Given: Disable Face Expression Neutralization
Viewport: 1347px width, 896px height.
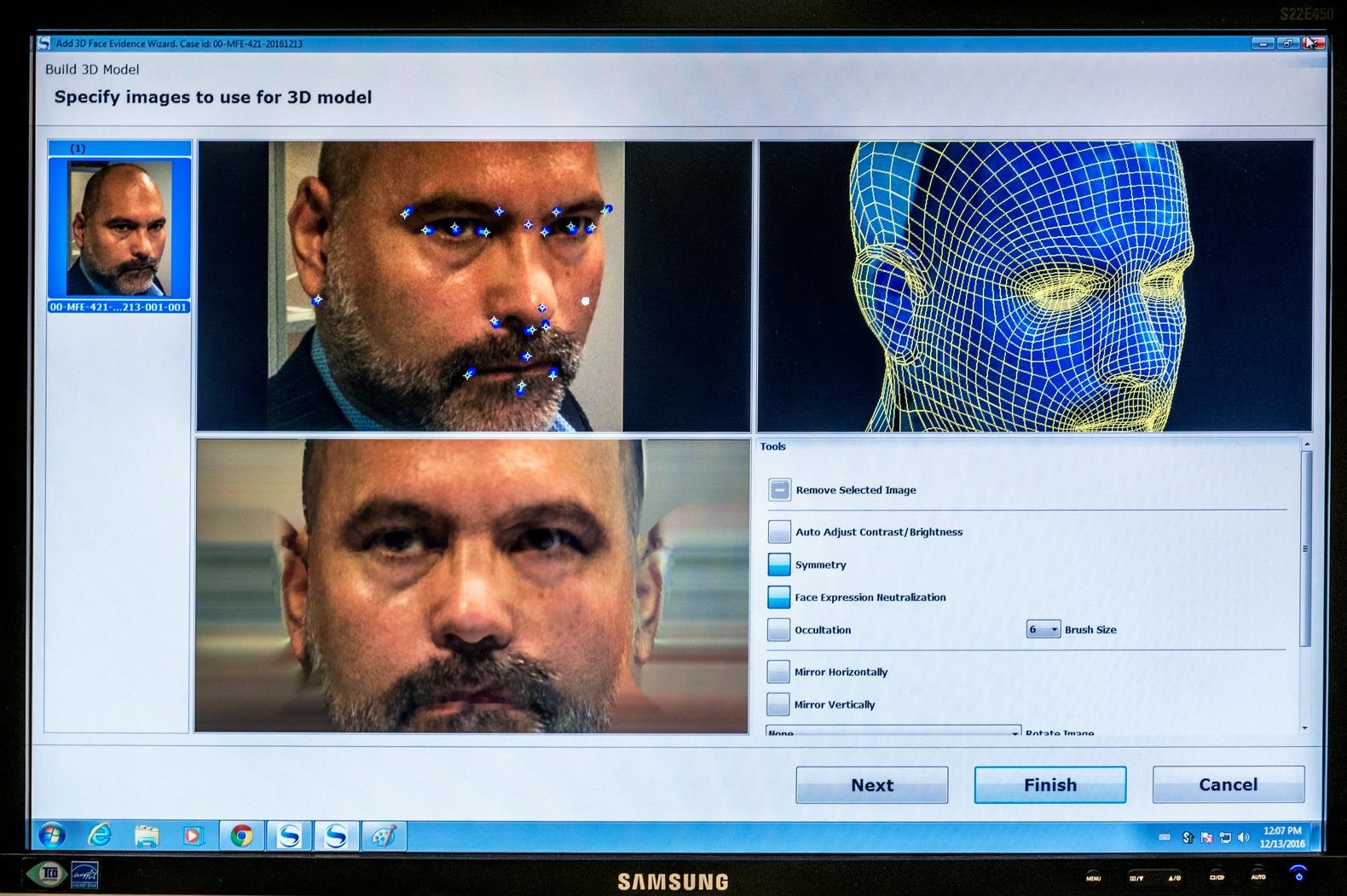Looking at the screenshot, I should tap(779, 597).
